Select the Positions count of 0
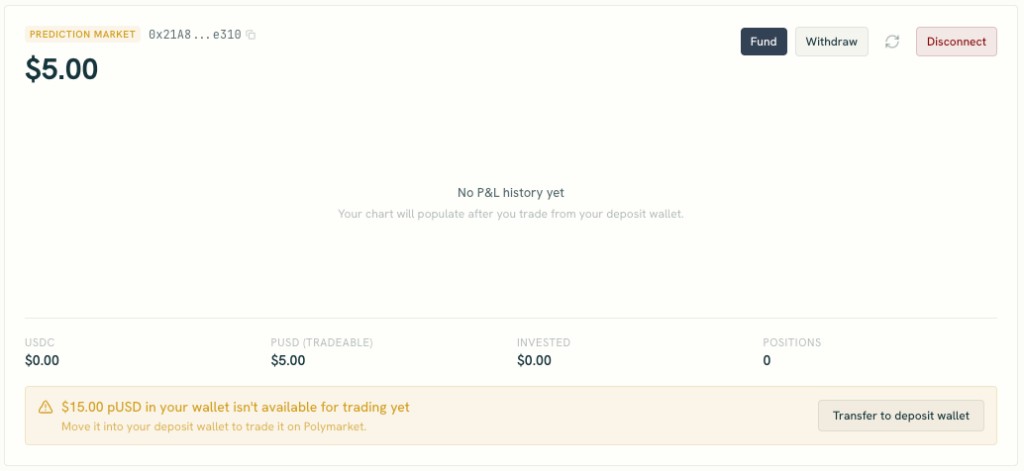1024x471 pixels. coord(767,361)
